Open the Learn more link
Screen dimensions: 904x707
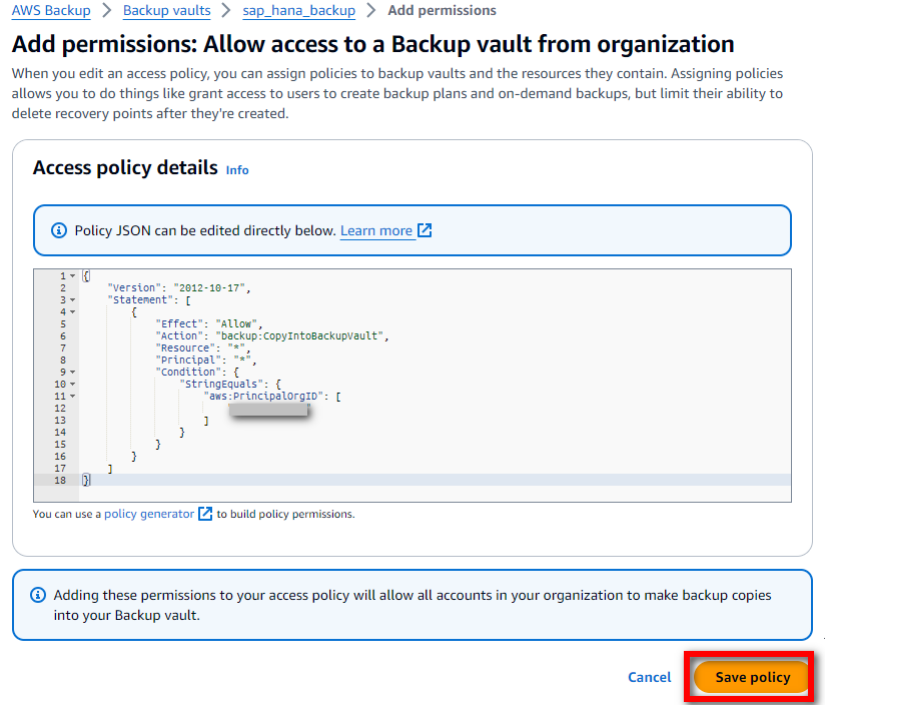pos(376,231)
